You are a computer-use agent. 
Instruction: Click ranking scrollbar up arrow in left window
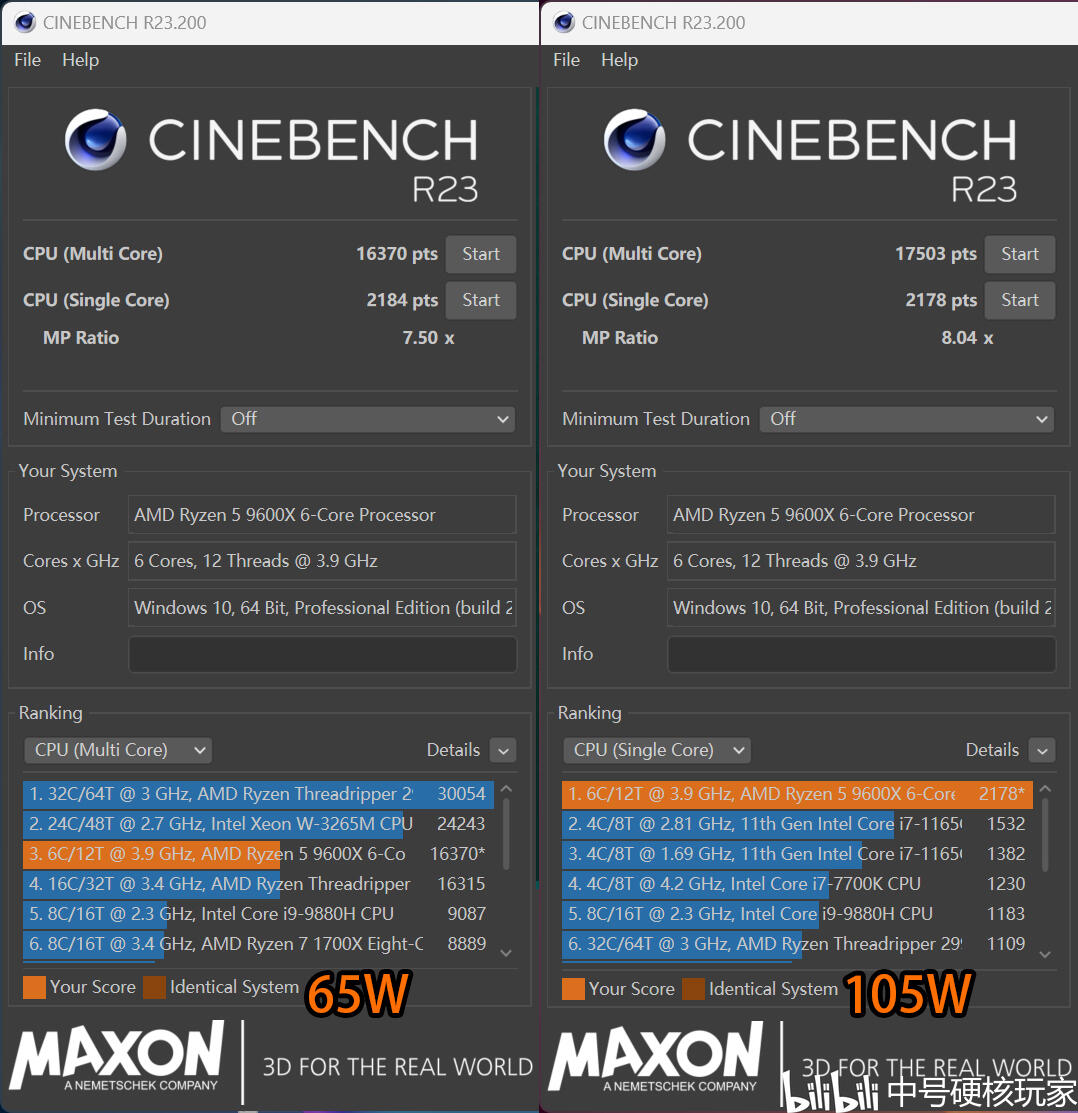click(x=506, y=789)
